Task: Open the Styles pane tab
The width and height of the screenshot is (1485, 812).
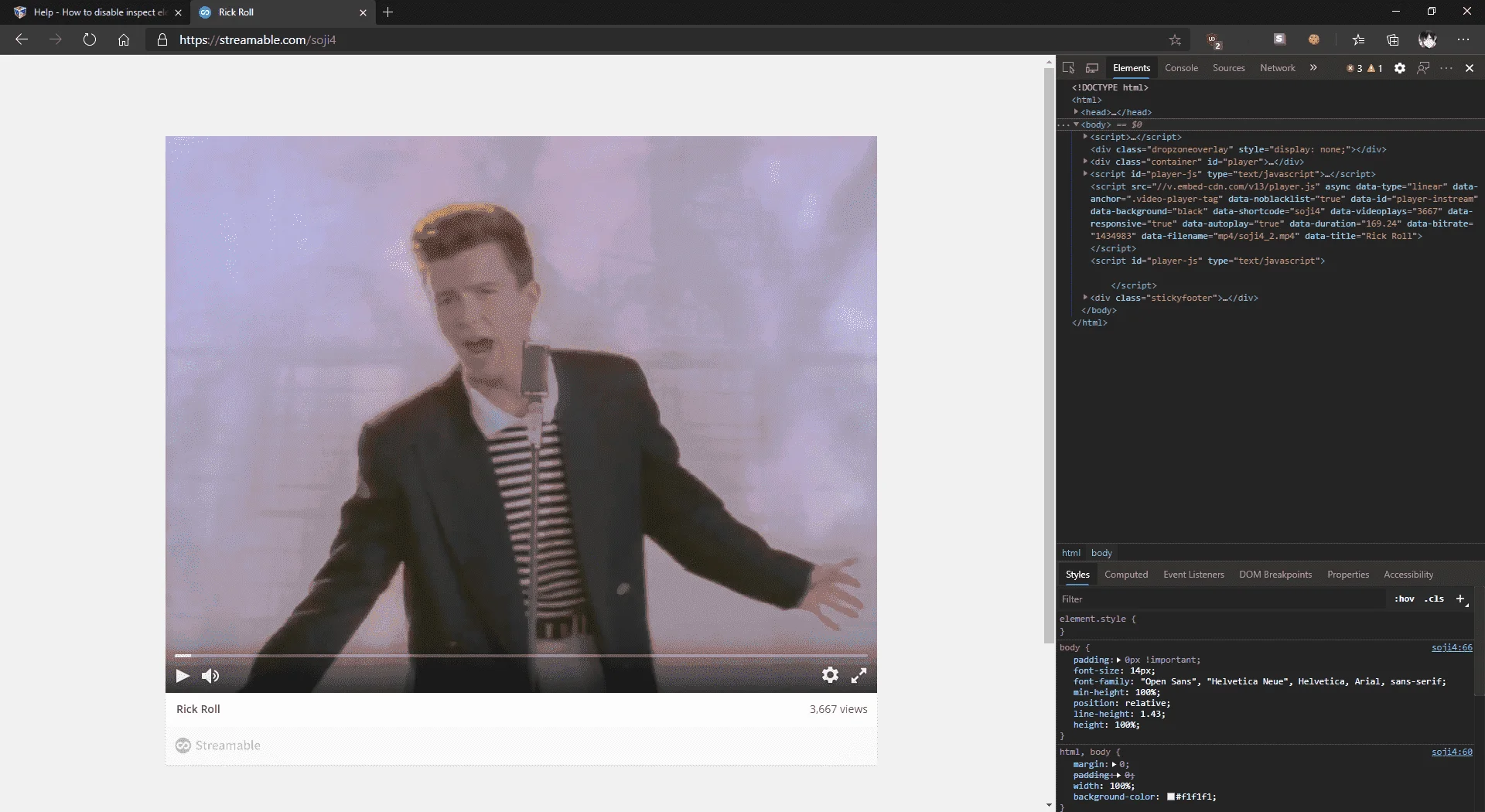Action: [1077, 575]
